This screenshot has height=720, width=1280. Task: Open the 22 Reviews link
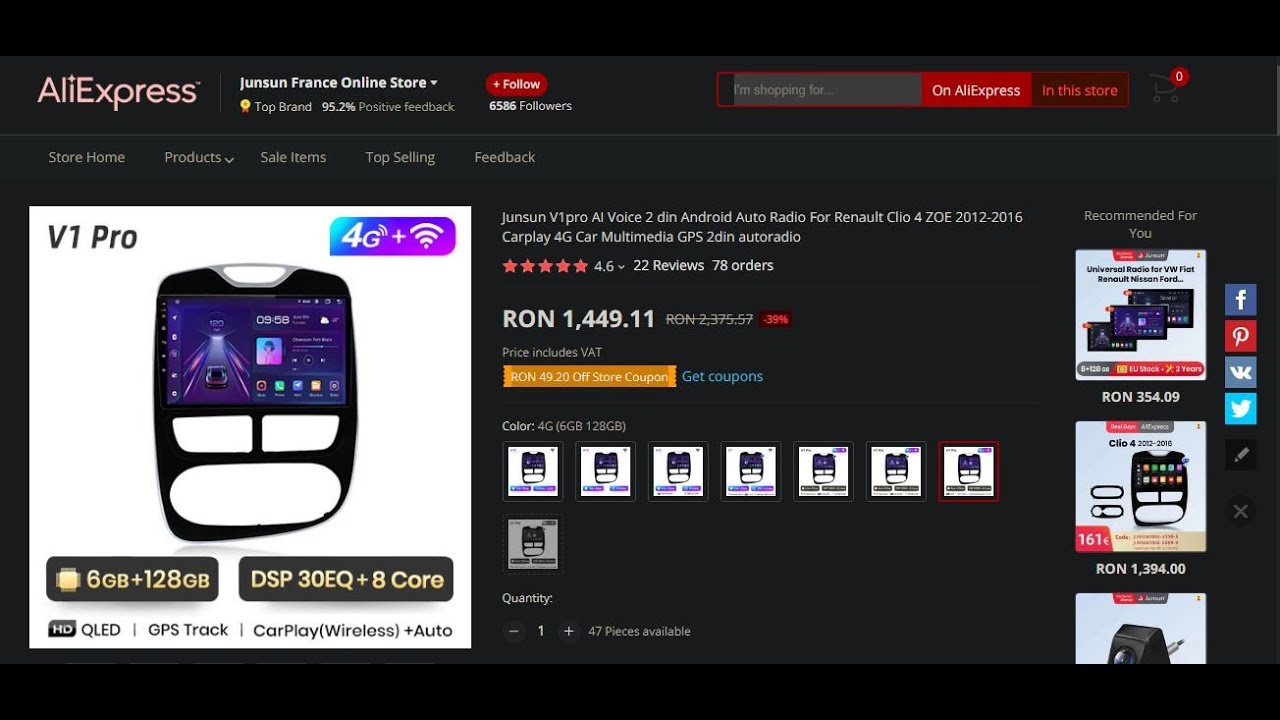(669, 265)
